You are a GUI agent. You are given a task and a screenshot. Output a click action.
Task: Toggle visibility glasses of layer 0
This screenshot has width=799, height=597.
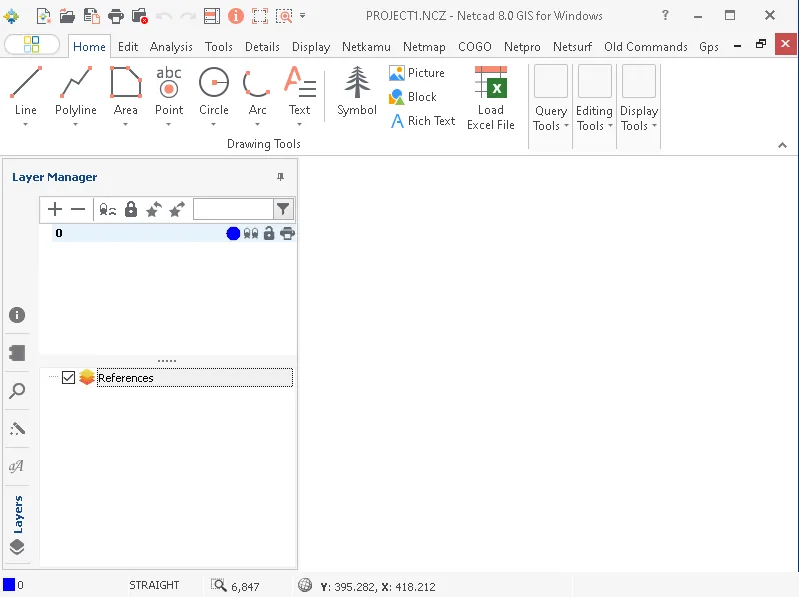pyautogui.click(x=251, y=233)
